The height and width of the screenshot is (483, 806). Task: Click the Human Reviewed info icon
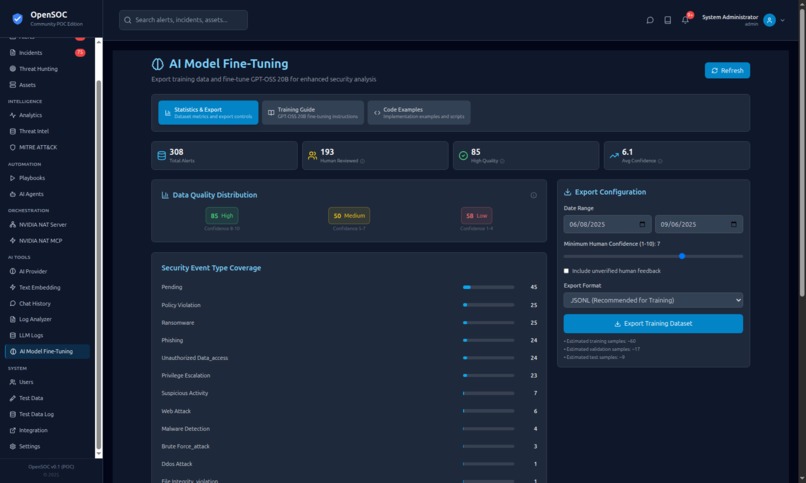pos(362,161)
